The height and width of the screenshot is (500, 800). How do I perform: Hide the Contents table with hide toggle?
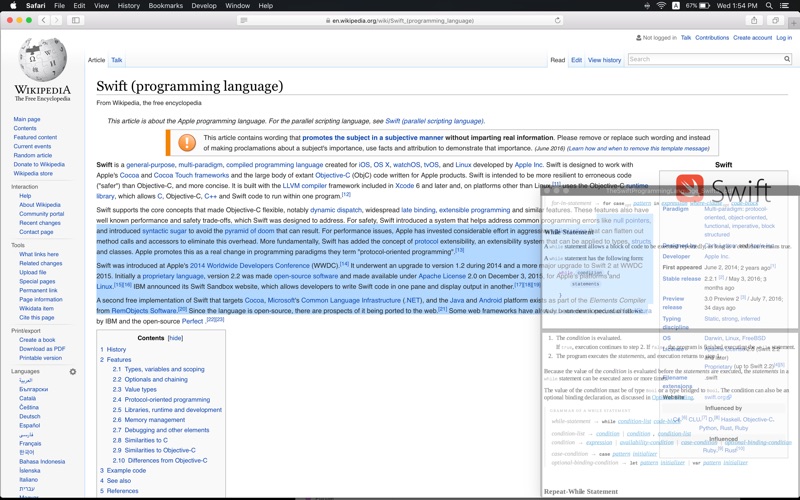click(x=175, y=338)
